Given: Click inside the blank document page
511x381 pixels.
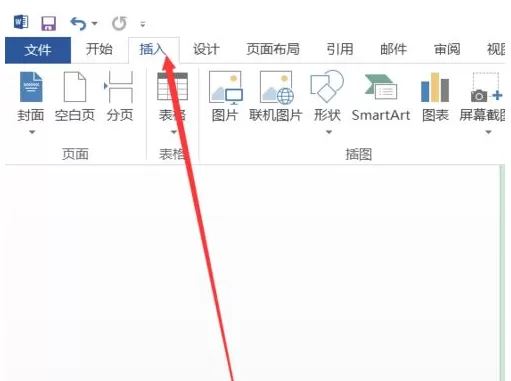Looking at the screenshot, I should point(252,273).
